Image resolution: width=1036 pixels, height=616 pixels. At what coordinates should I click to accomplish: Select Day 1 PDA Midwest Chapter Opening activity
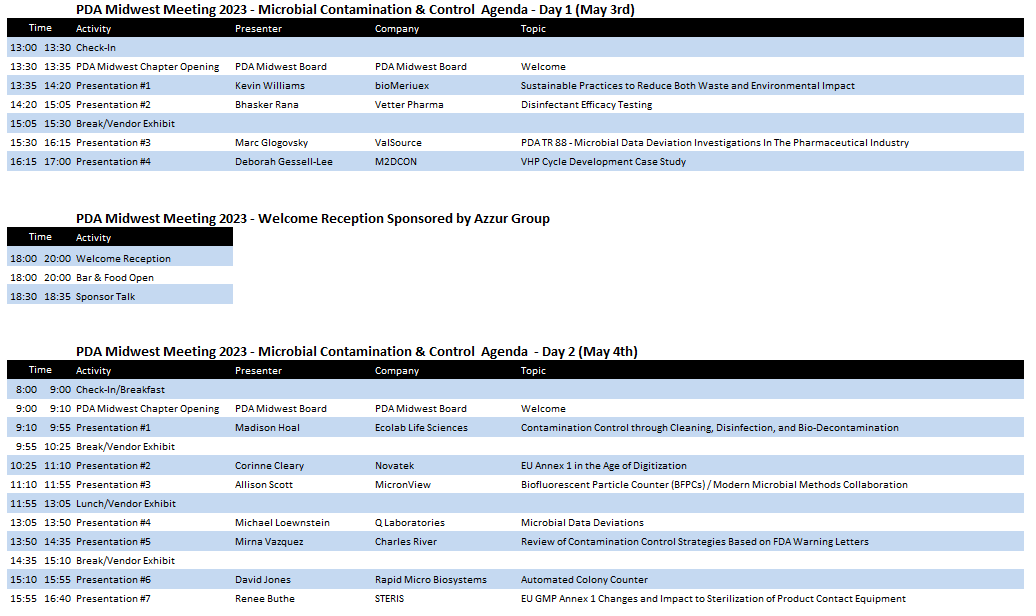coord(147,67)
